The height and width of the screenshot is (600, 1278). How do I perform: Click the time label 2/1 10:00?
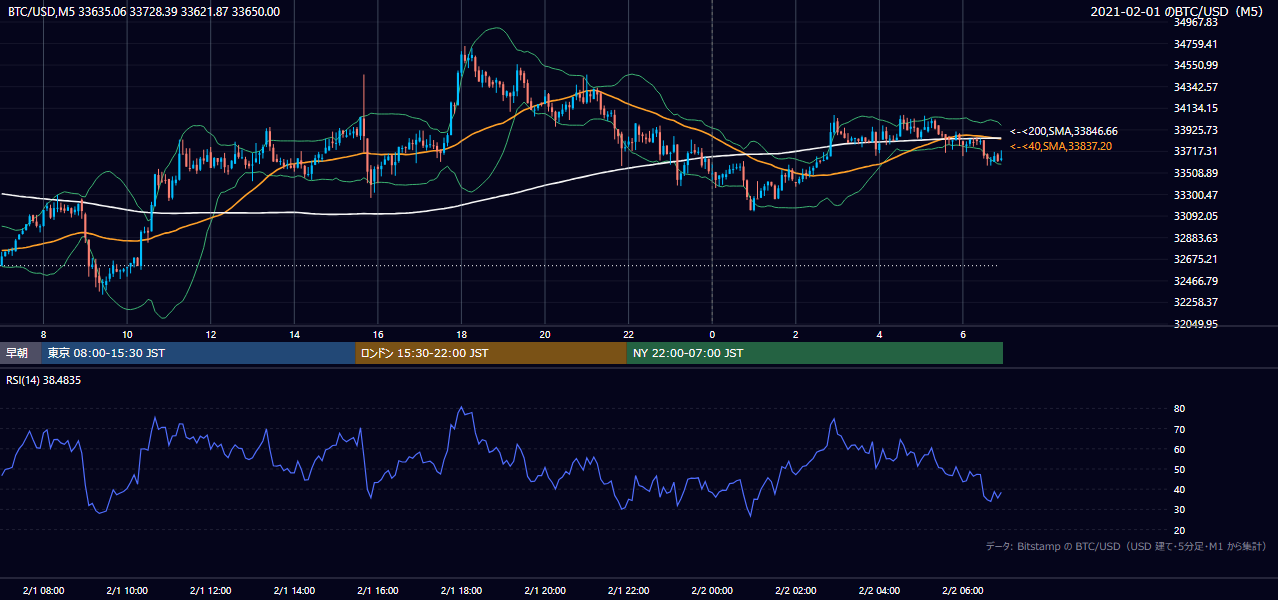click(127, 590)
